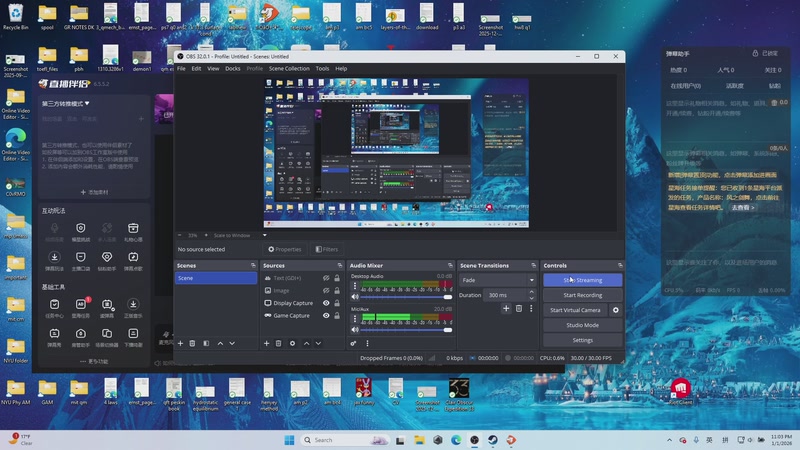Open advanced audio properties gears icon

353,343
